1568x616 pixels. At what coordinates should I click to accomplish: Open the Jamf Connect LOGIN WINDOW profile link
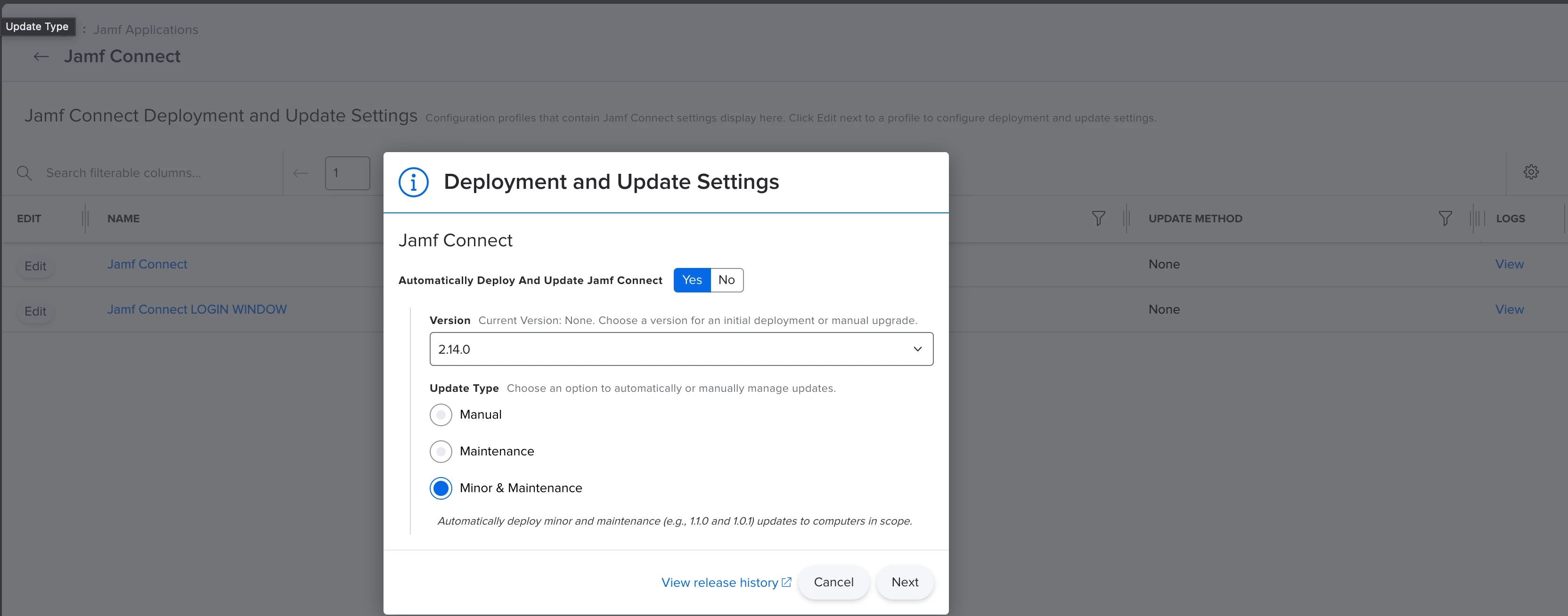[x=197, y=309]
